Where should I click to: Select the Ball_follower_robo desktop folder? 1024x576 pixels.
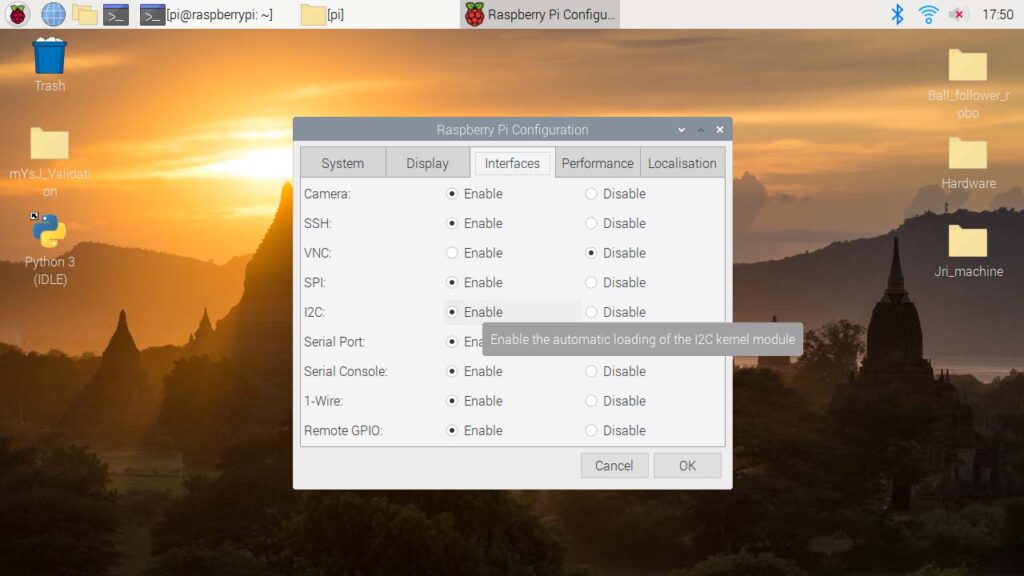click(968, 84)
